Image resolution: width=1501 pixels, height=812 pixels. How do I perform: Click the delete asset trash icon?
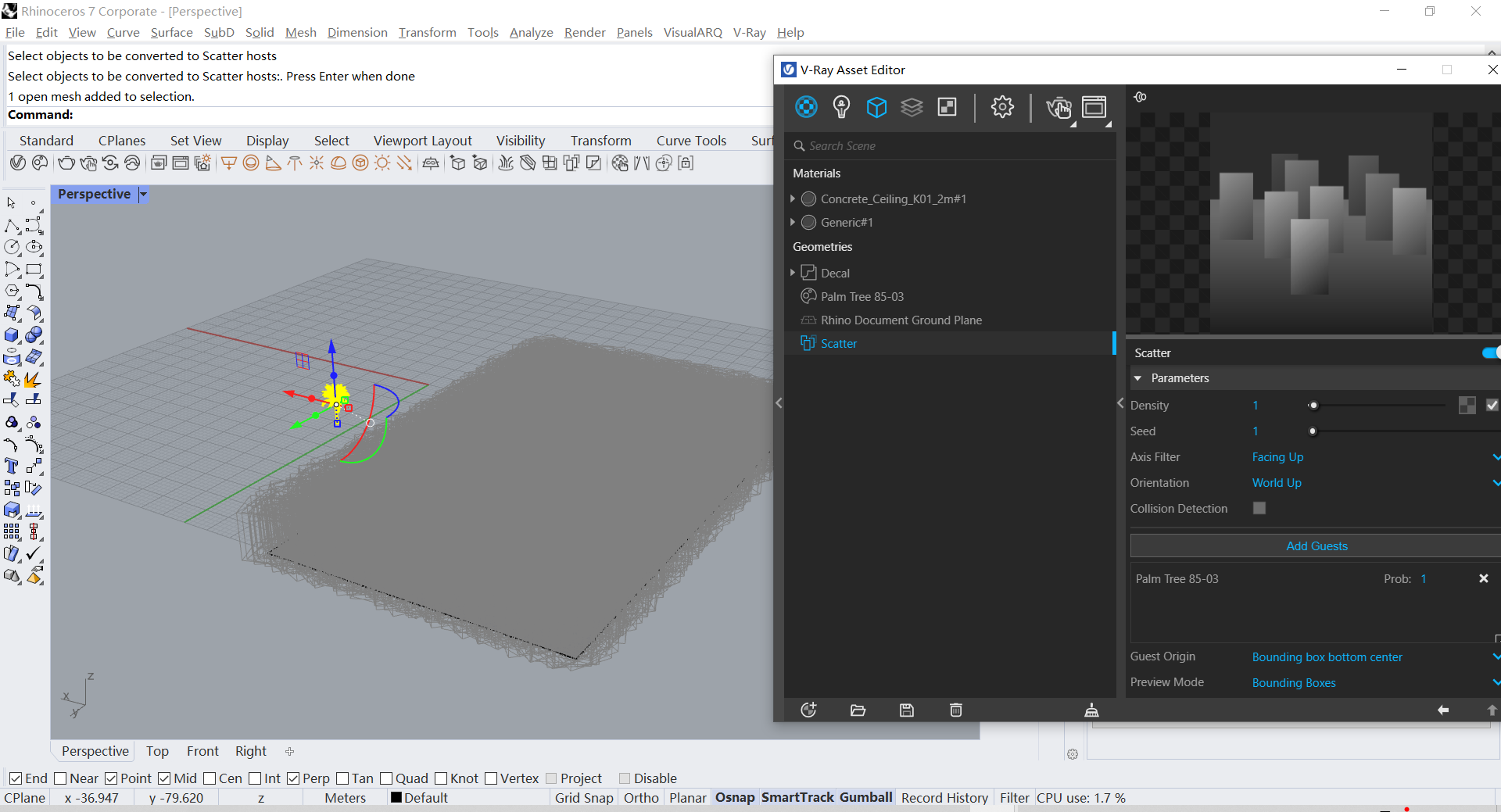pos(955,710)
